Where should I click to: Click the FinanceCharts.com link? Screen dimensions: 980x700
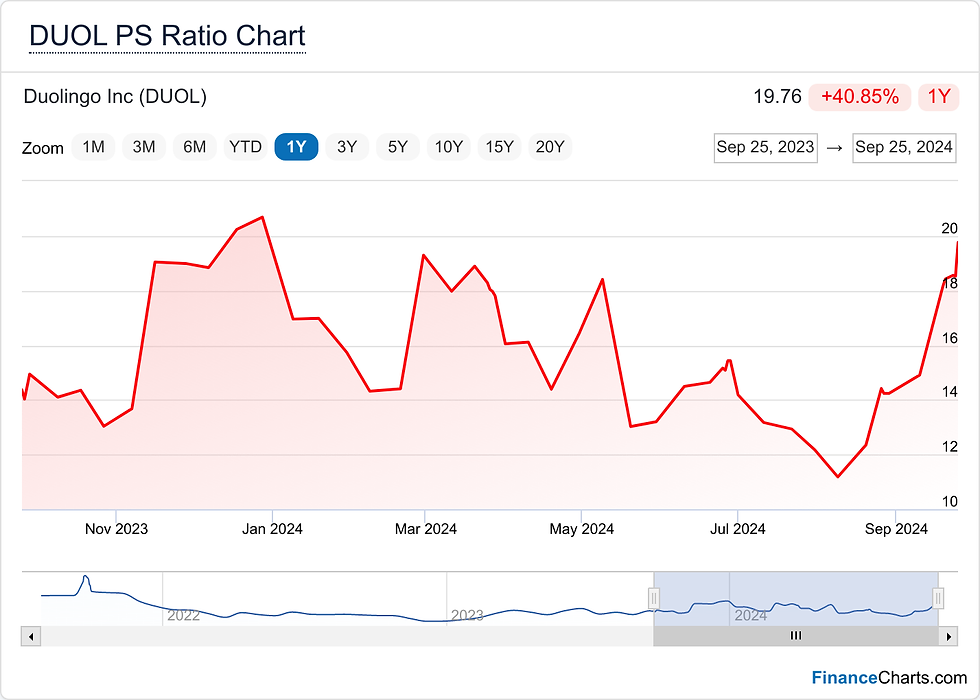[x=889, y=677]
